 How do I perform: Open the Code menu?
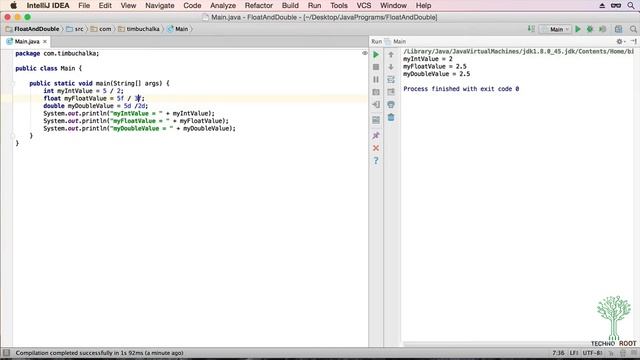click(x=192, y=6)
